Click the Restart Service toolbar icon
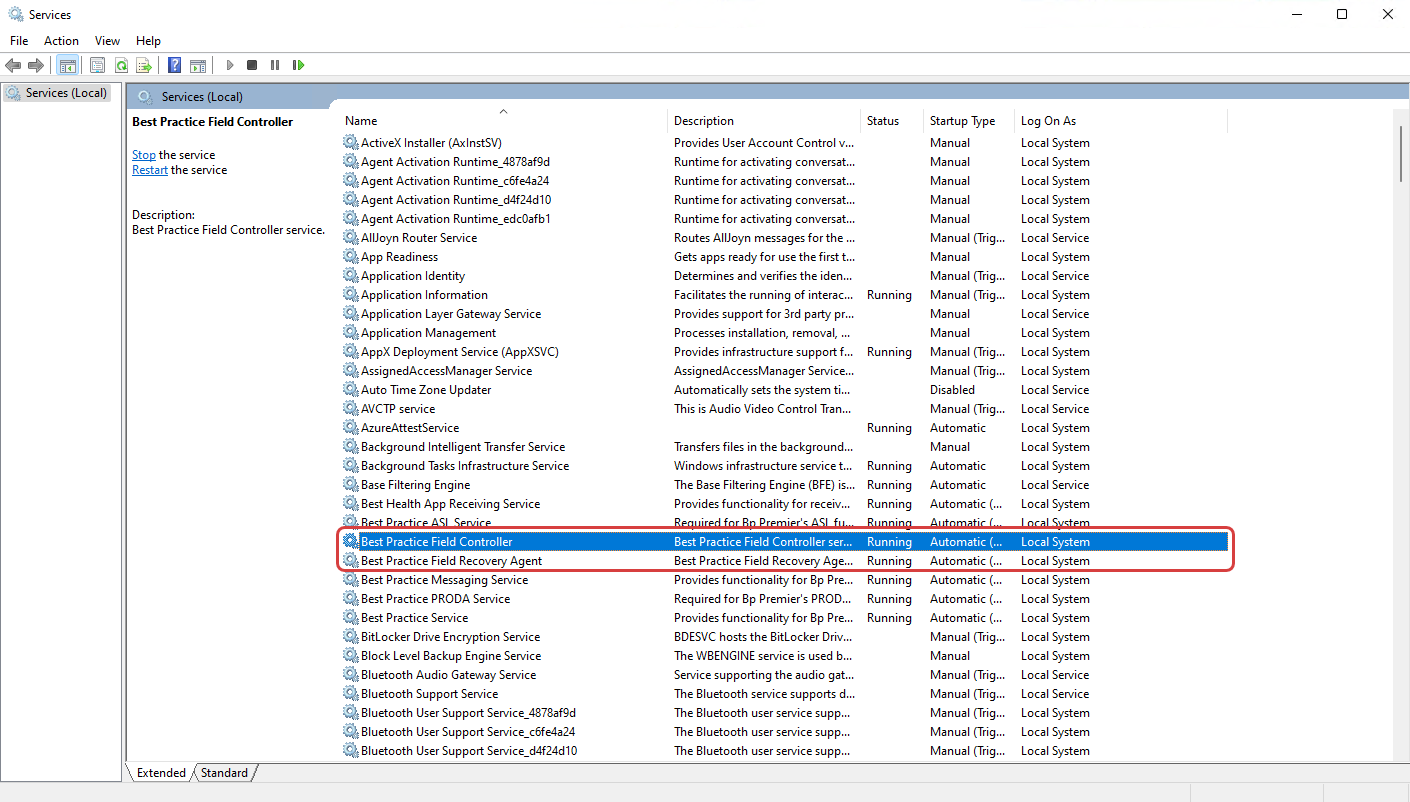Screen dimensions: 1410x802 [298, 65]
